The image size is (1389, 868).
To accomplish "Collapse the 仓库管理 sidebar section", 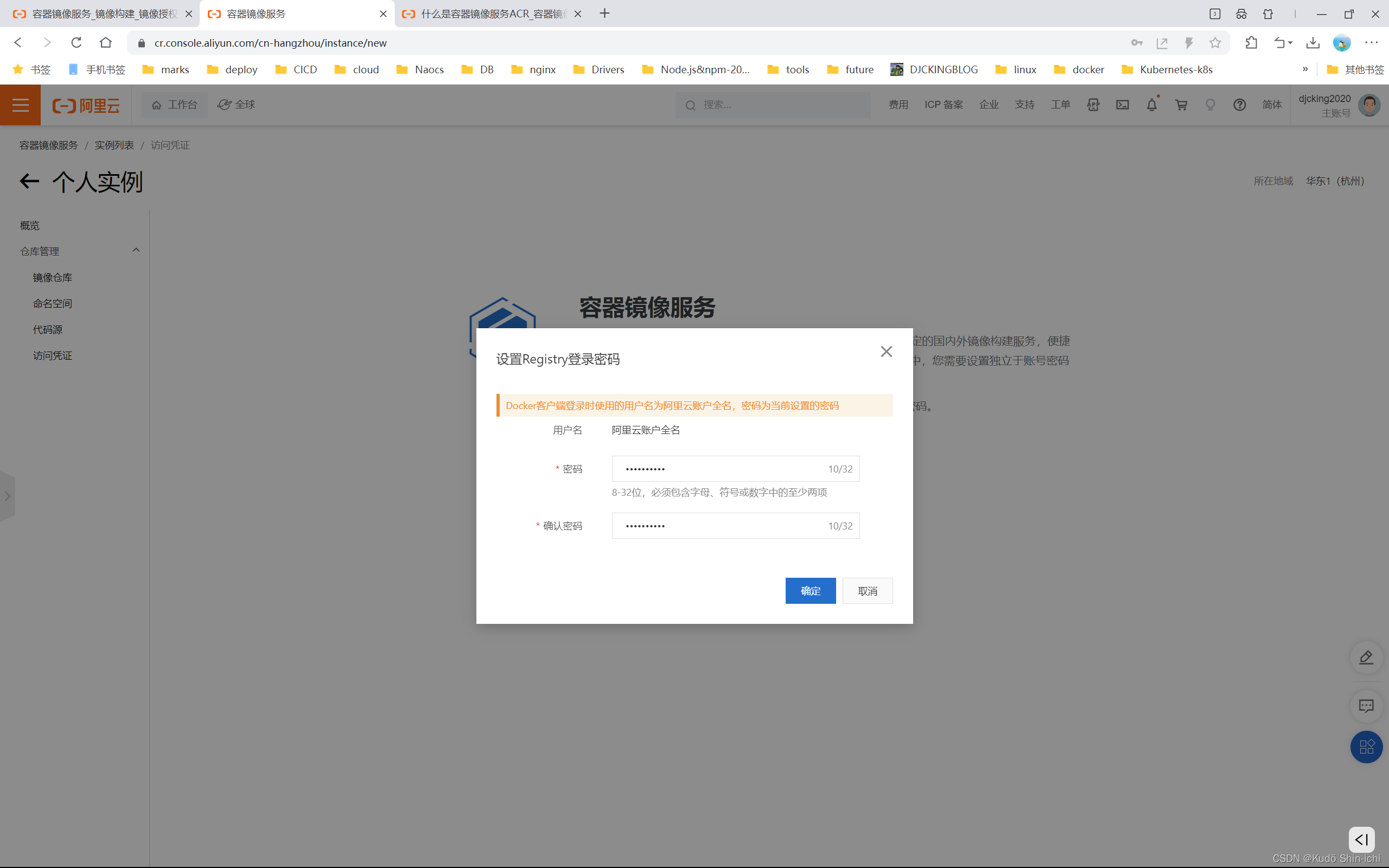I will point(136,250).
